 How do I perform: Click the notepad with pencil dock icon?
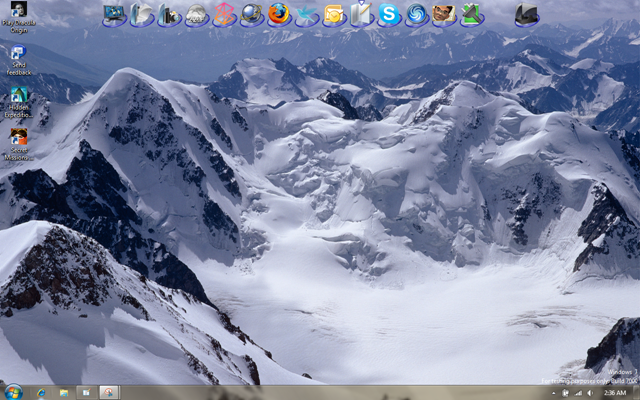click(x=361, y=14)
